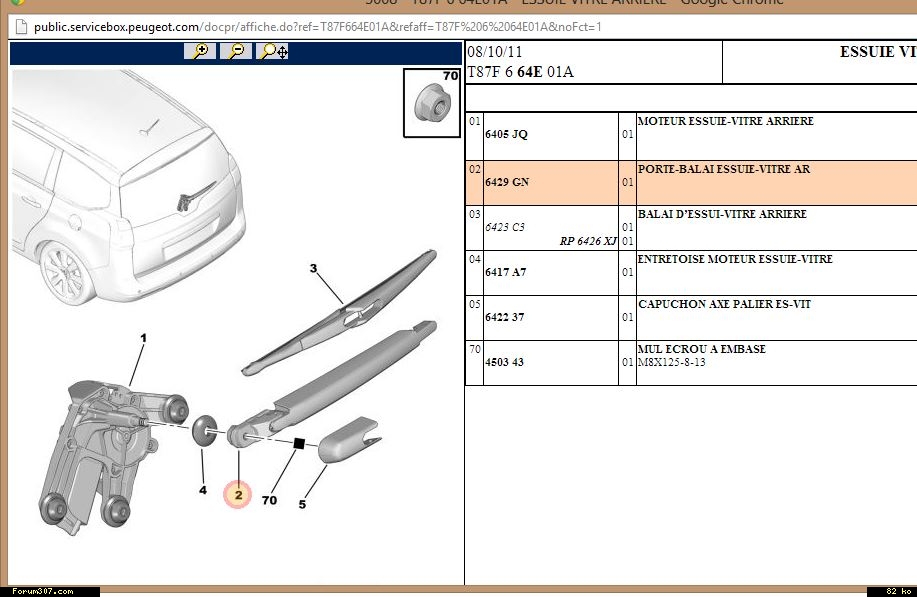This screenshot has height=597, width=917.
Task: Click part number 6429 GN
Action: click(507, 182)
